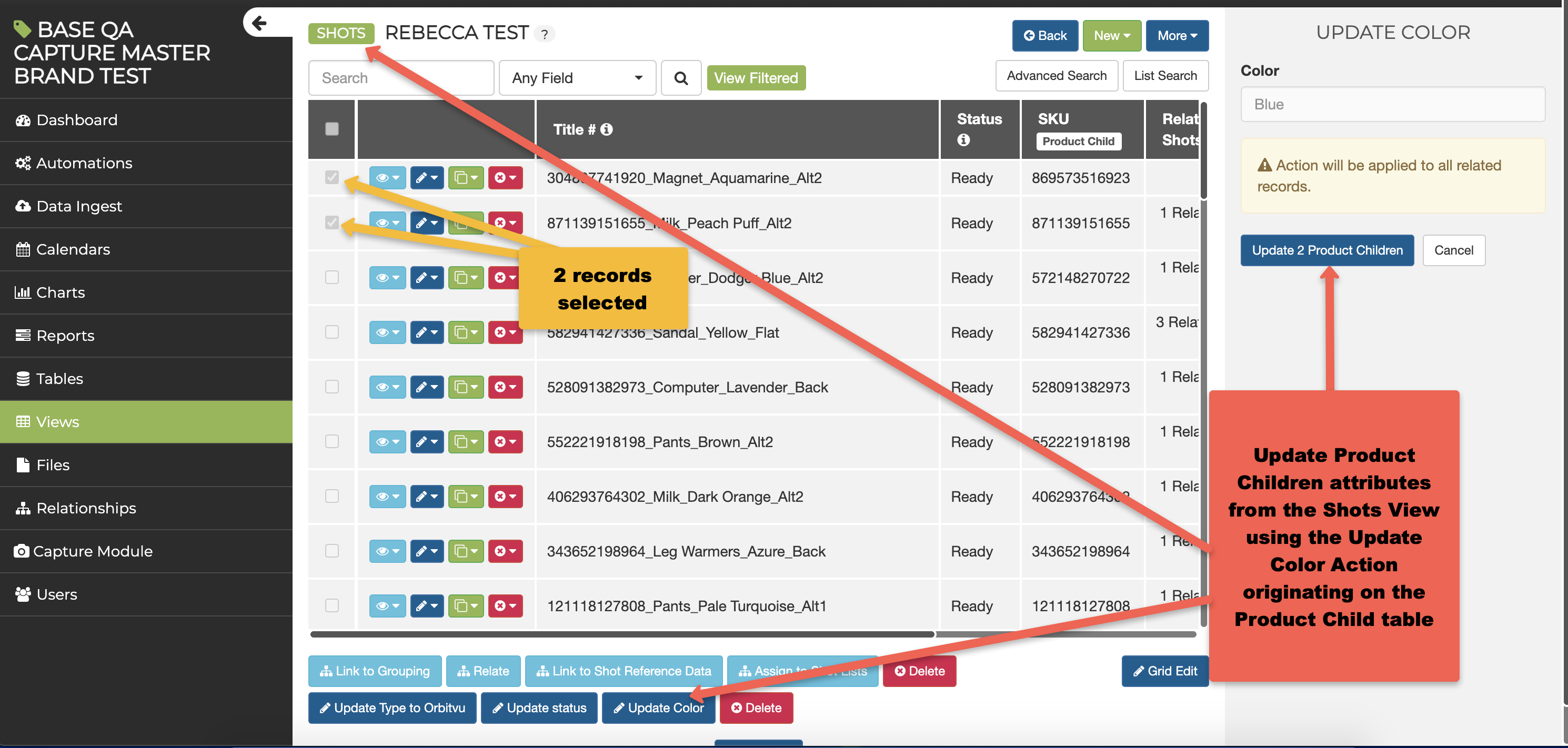Expand the More dropdown button
This screenshot has width=1568, height=748.
1177,36
